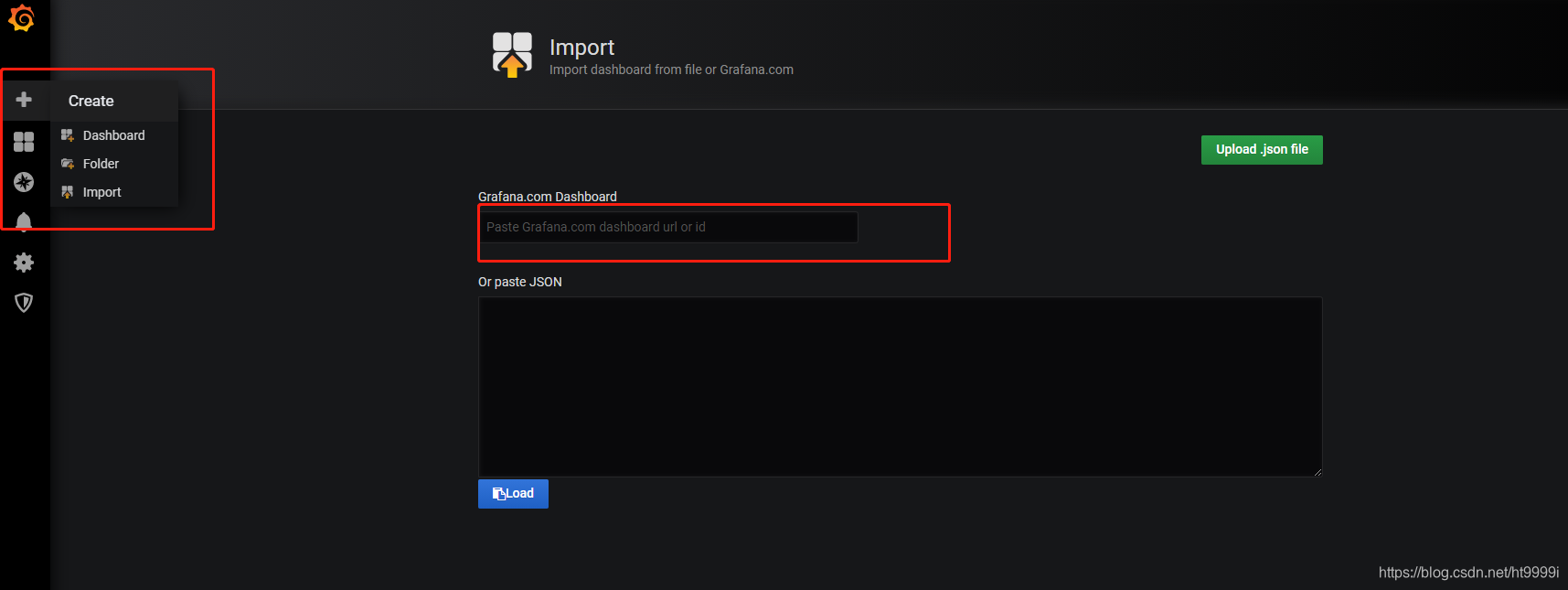1568x590 pixels.
Task: Select Folder from the Create menu
Action: [114, 164]
